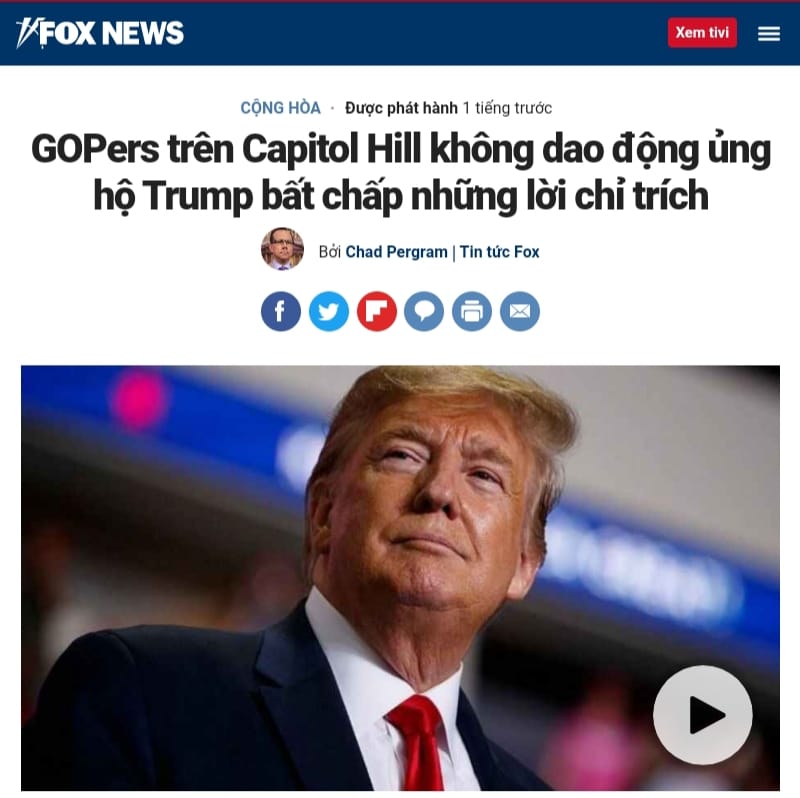This screenshot has height=798, width=800.
Task: Open comments with the speech bubble icon
Action: 424,311
